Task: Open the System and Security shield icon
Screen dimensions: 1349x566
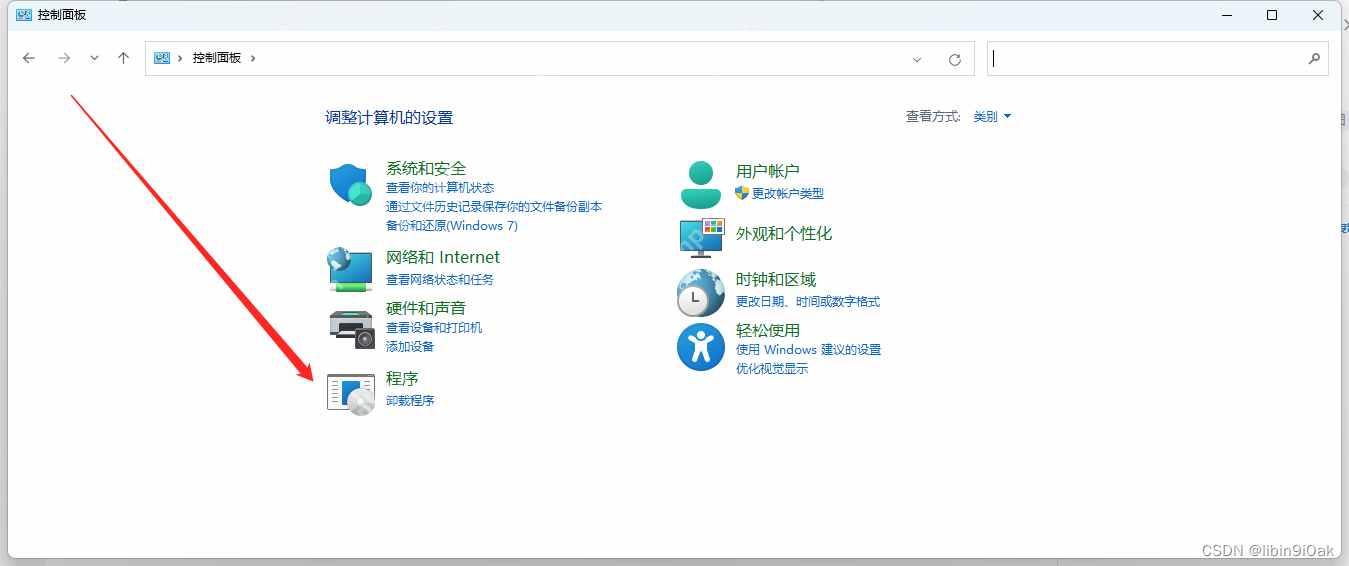Action: [x=351, y=185]
